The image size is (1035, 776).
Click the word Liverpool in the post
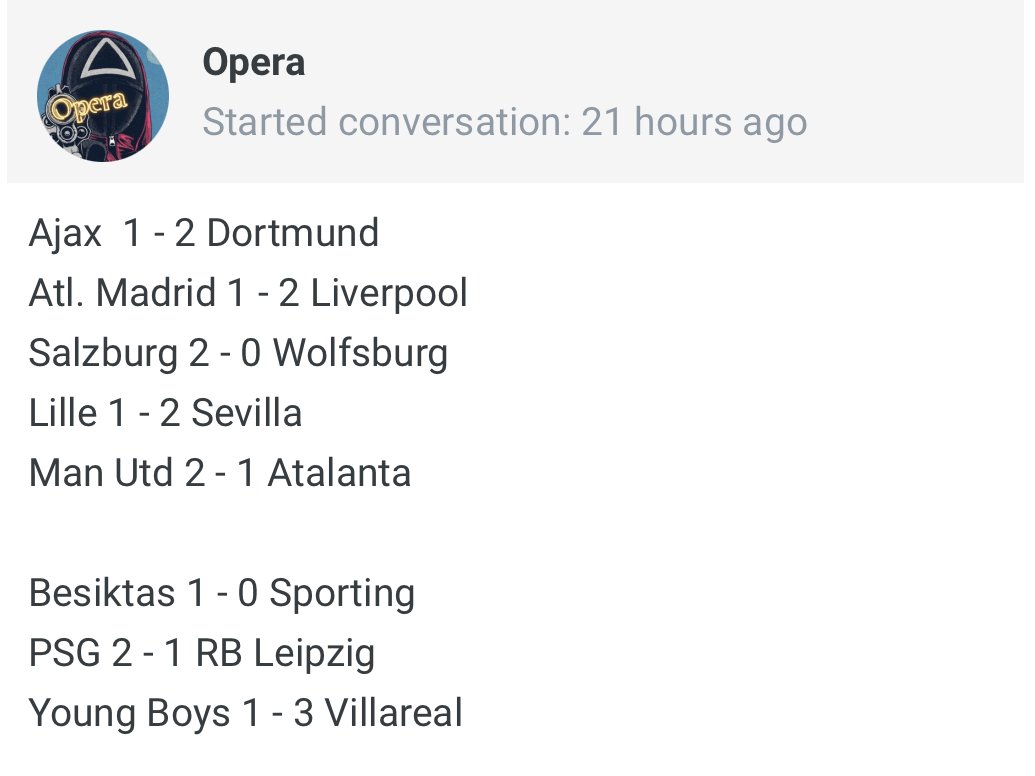coord(389,294)
